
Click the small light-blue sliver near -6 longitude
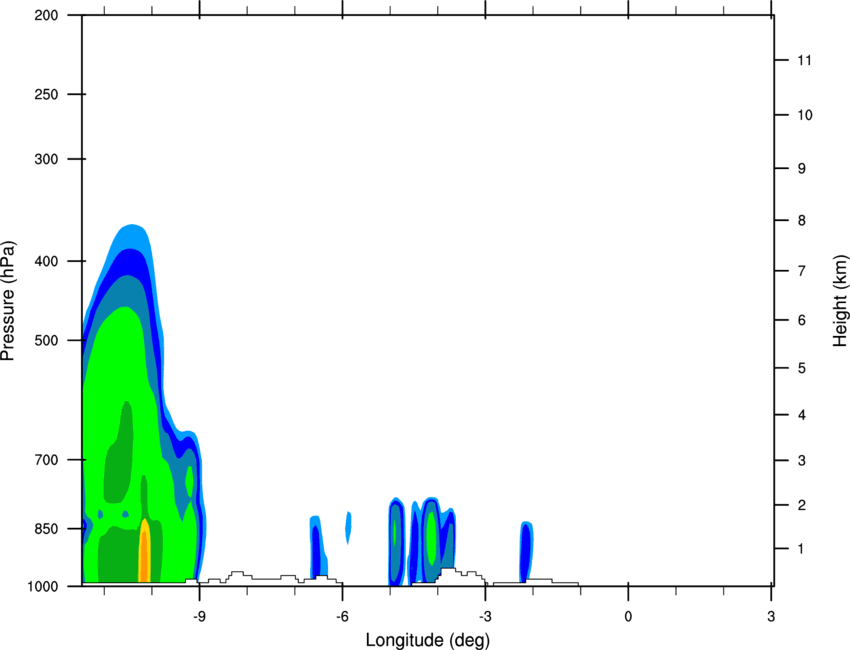point(349,527)
